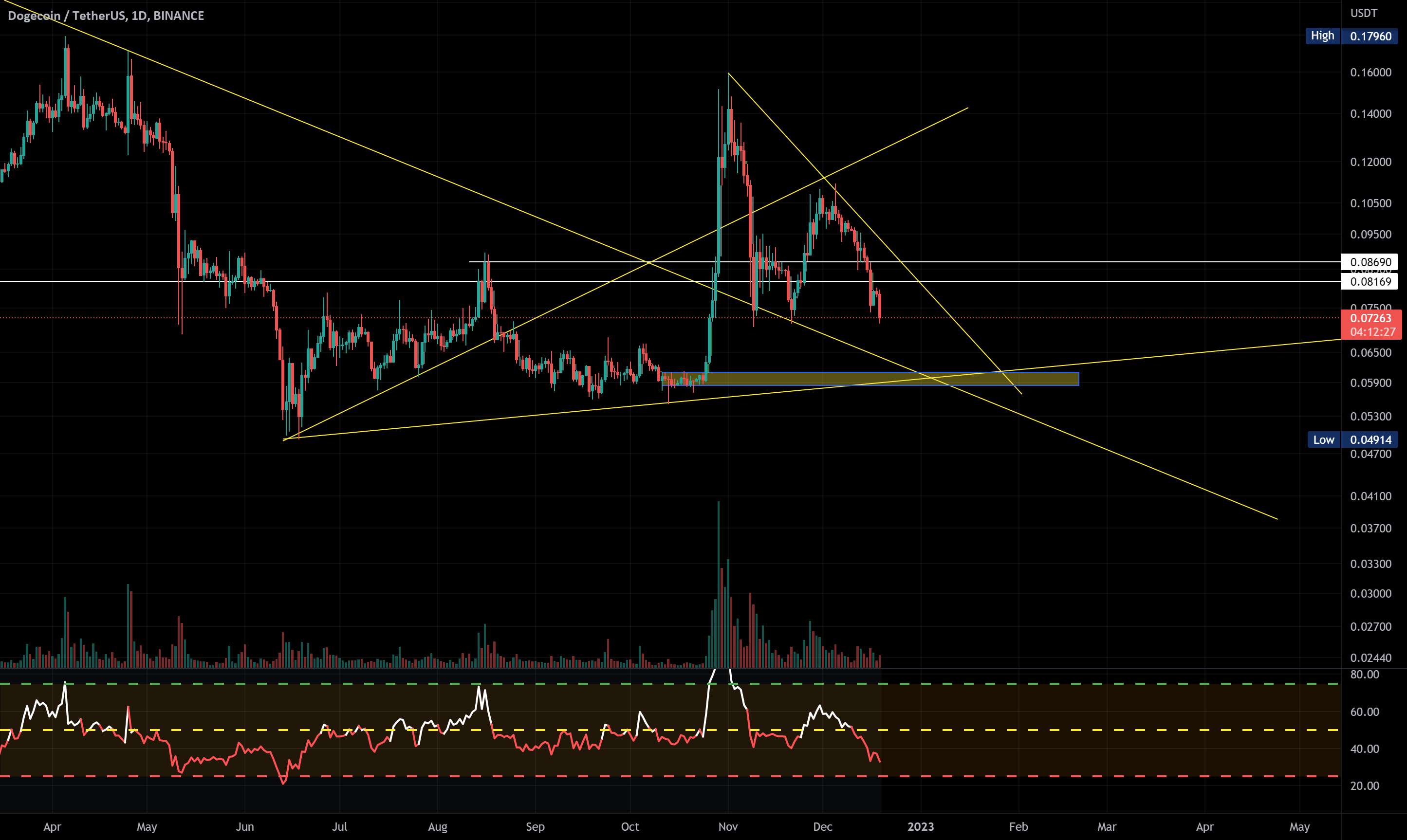Click the RSI scale value 40.00
The image size is (1407, 840).
click(x=1365, y=749)
